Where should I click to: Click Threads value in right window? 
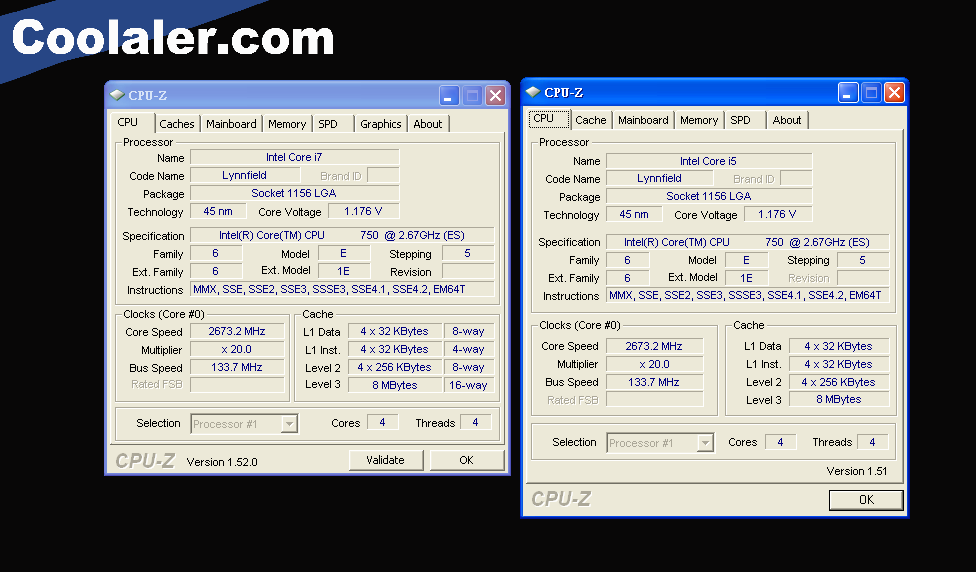tap(872, 442)
